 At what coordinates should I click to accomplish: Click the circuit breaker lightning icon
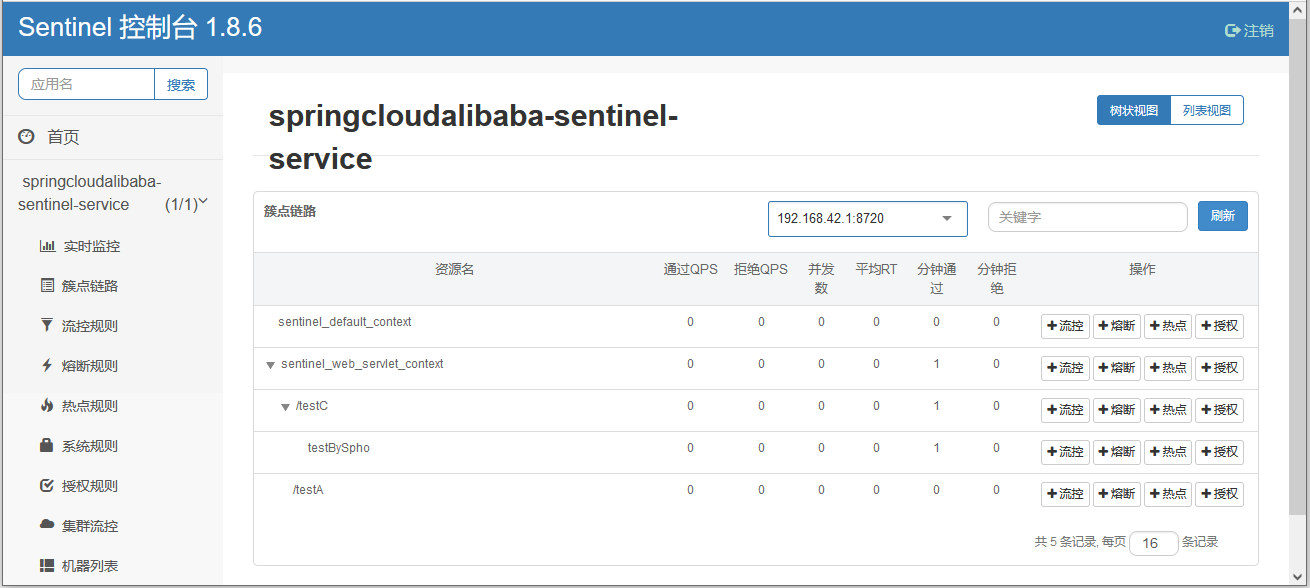tap(47, 366)
